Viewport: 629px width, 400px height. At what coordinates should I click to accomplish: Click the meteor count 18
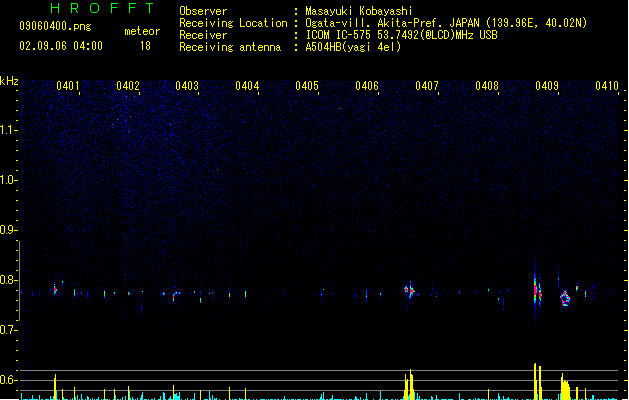(145, 46)
